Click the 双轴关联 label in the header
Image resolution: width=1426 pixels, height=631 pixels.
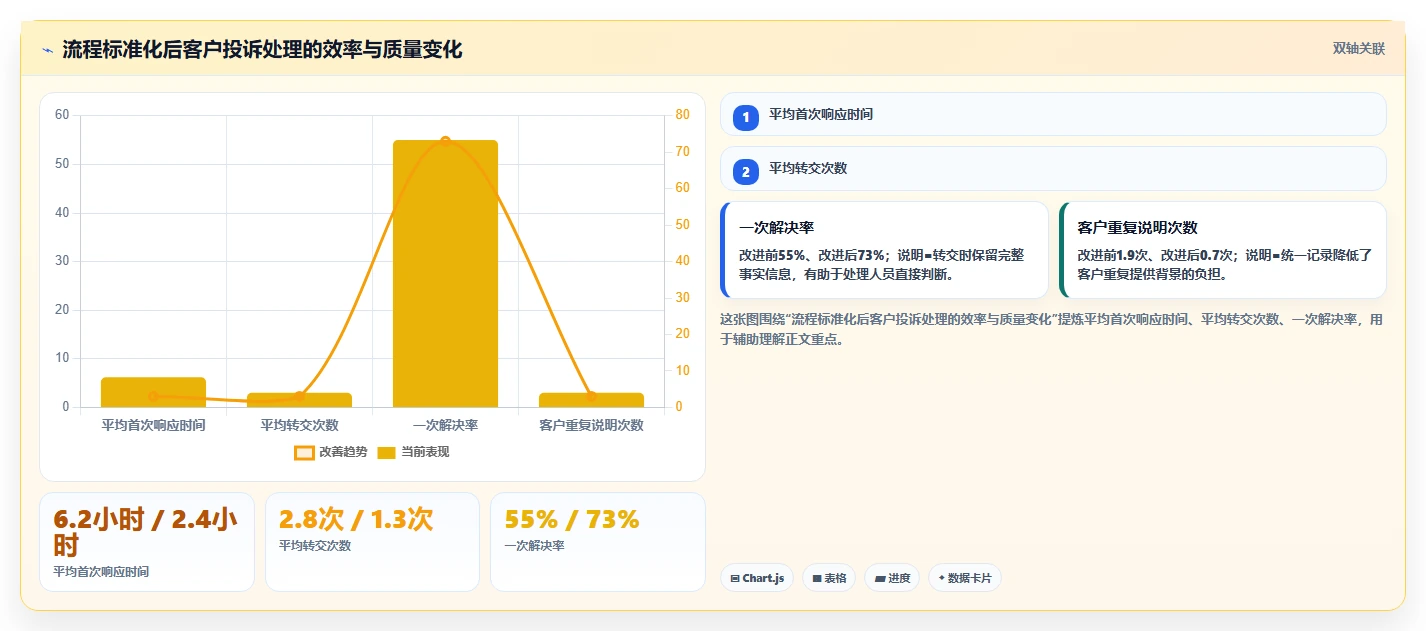1359,48
